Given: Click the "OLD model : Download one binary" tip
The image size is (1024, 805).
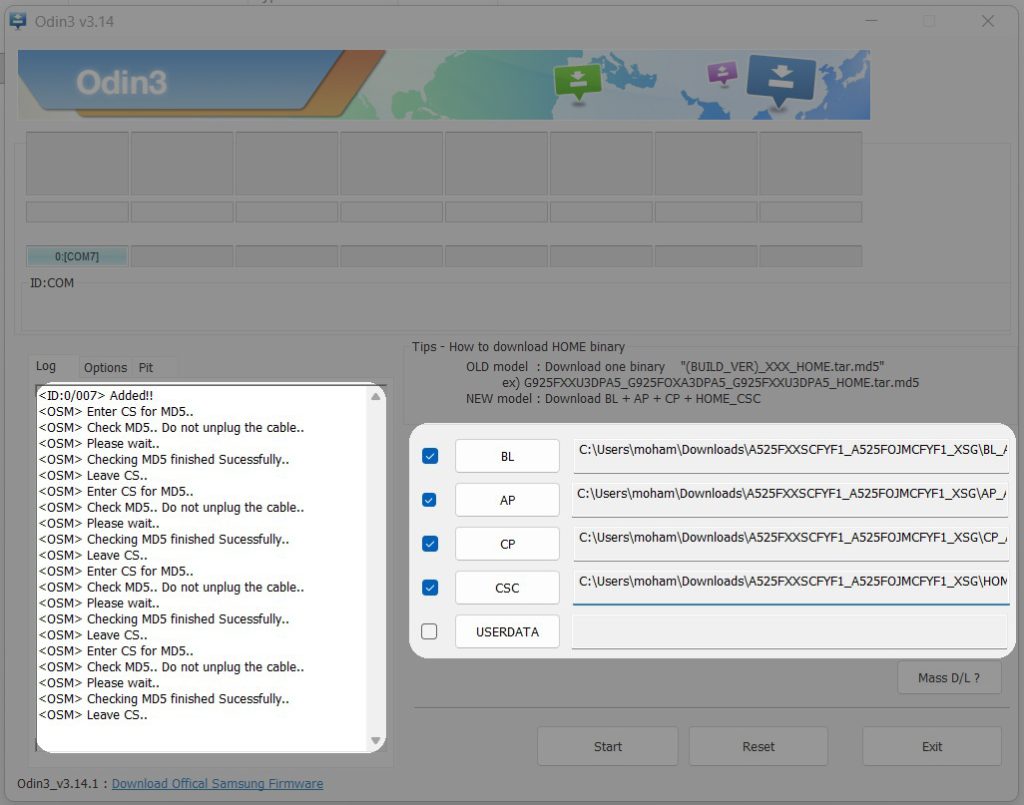Looking at the screenshot, I should pyautogui.click(x=675, y=366).
